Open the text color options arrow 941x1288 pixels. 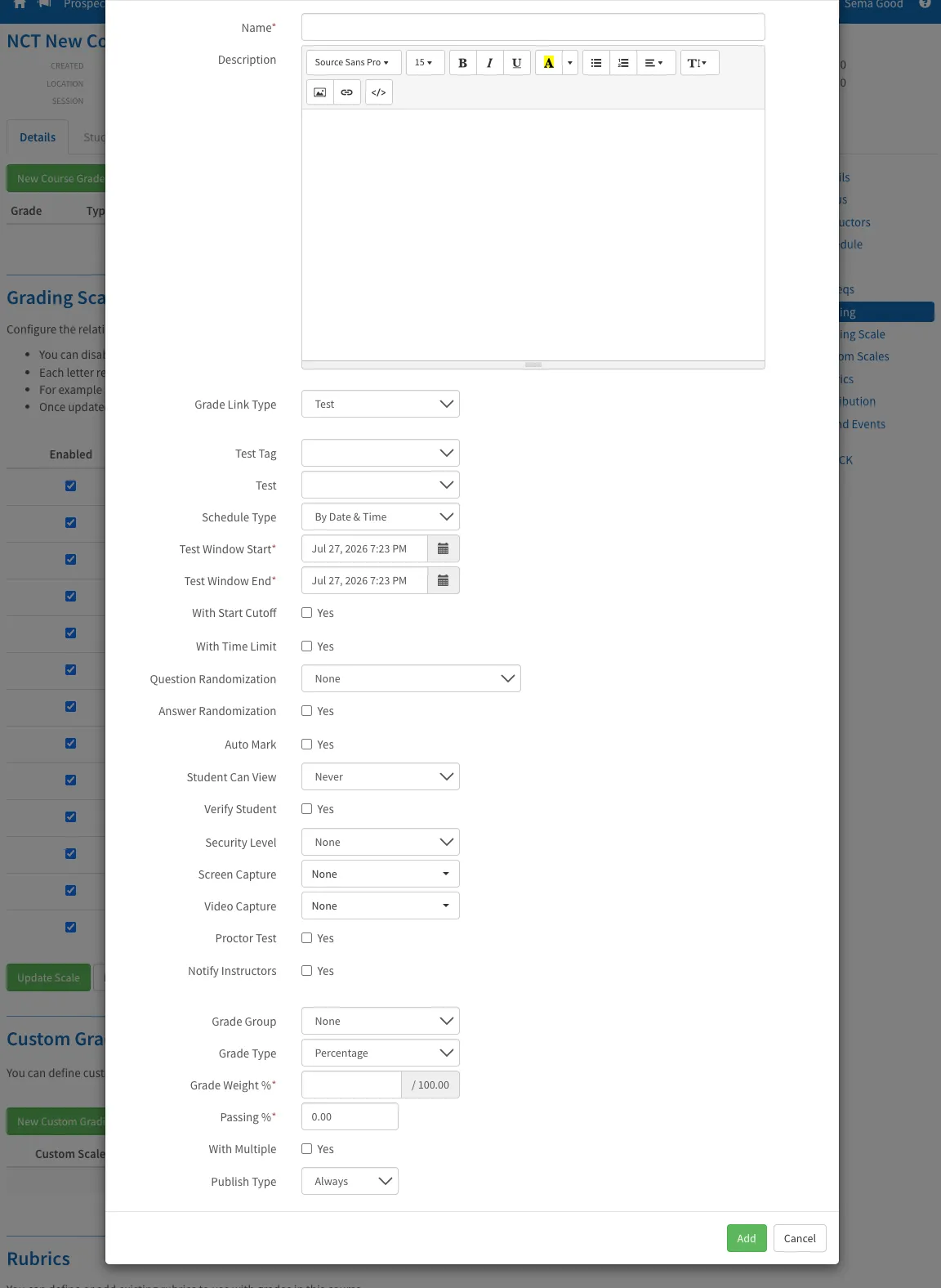570,63
